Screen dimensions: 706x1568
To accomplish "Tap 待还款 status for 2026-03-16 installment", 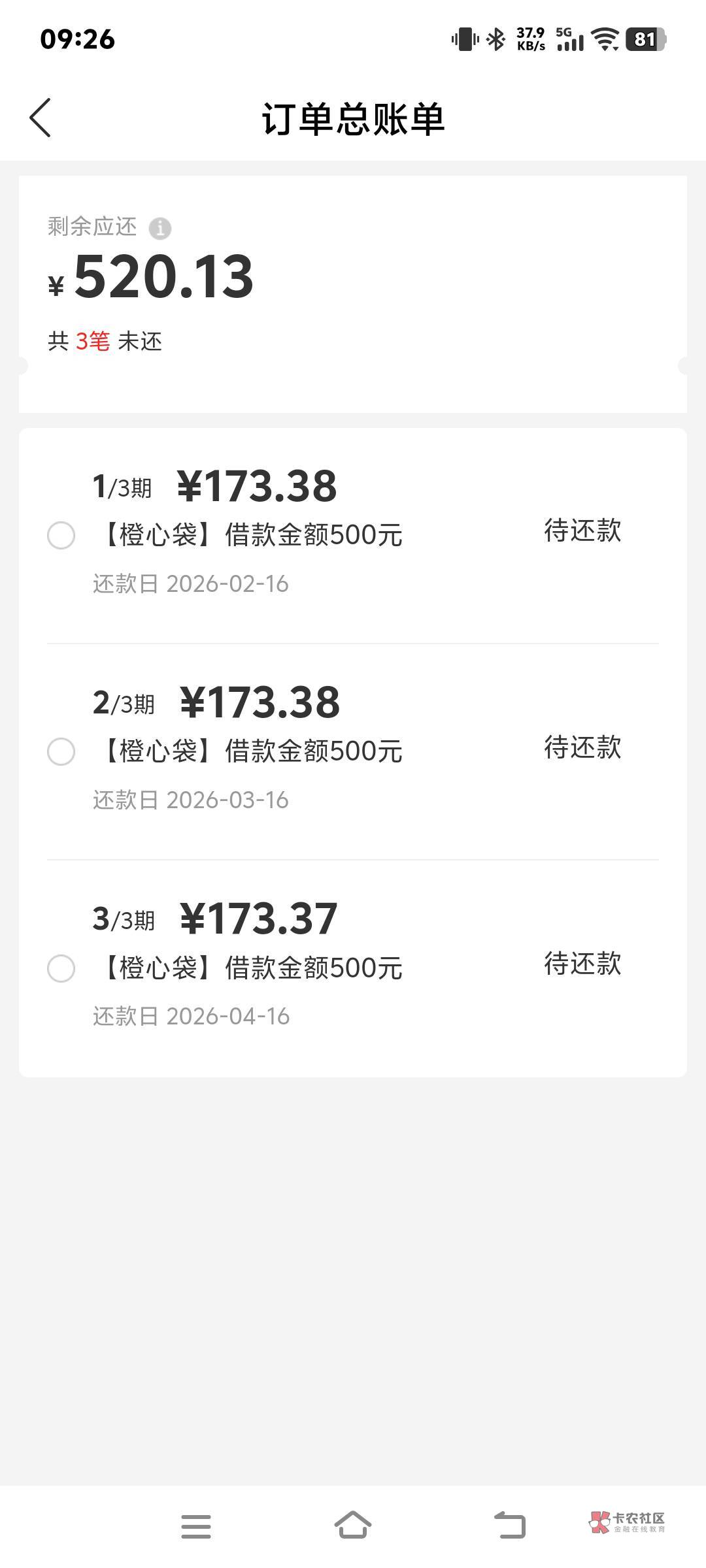I will (582, 747).
